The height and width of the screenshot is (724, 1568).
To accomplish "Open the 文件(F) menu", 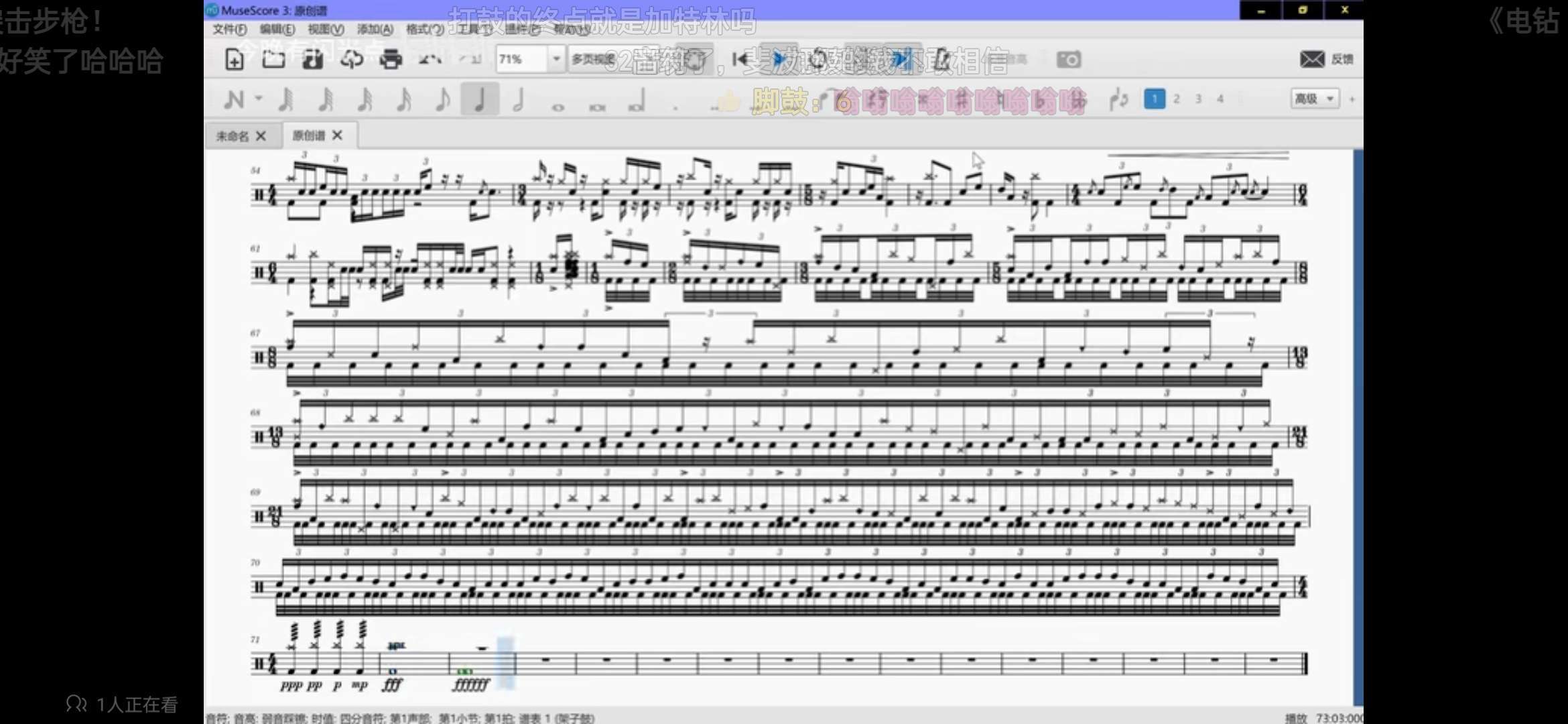I will pos(230,29).
